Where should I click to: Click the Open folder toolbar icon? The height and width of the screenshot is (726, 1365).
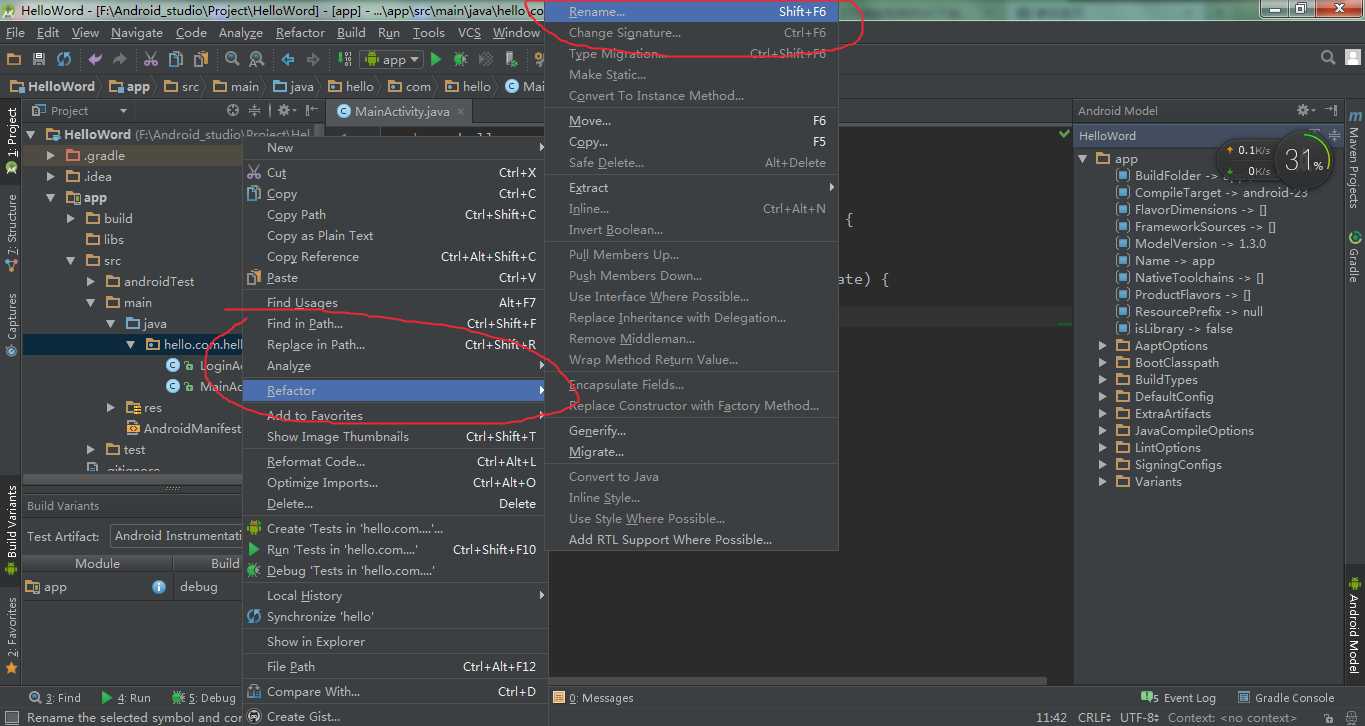point(14,60)
